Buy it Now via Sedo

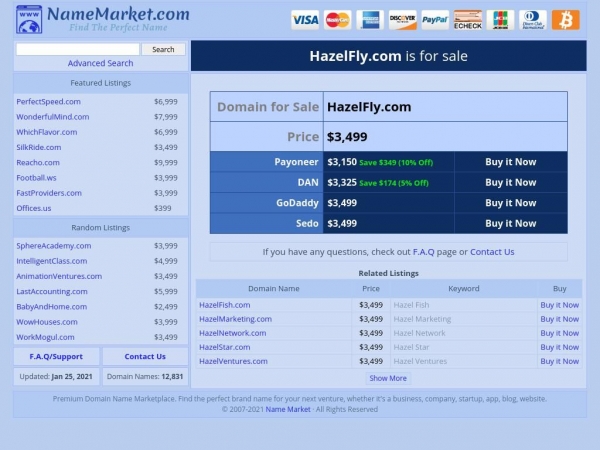pyautogui.click(x=510, y=223)
